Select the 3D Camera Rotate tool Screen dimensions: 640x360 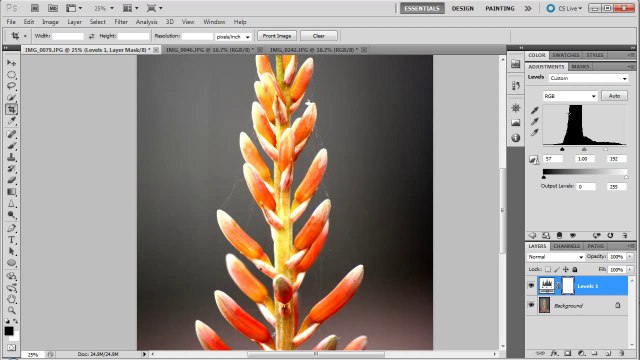(x=11, y=288)
